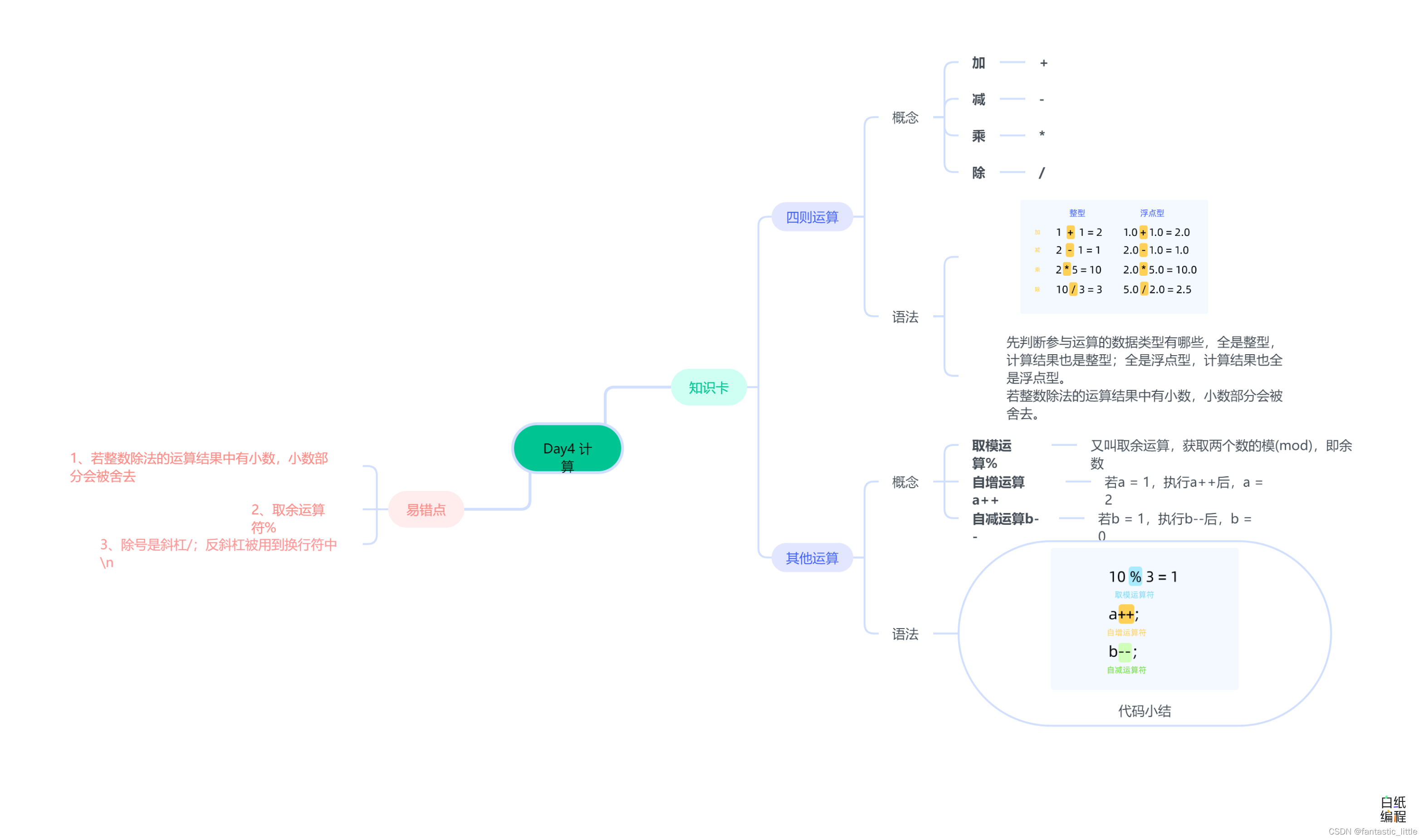Click the expression 1.0 + 1.0 = 2.0
The image size is (1424, 840).
click(x=1156, y=233)
